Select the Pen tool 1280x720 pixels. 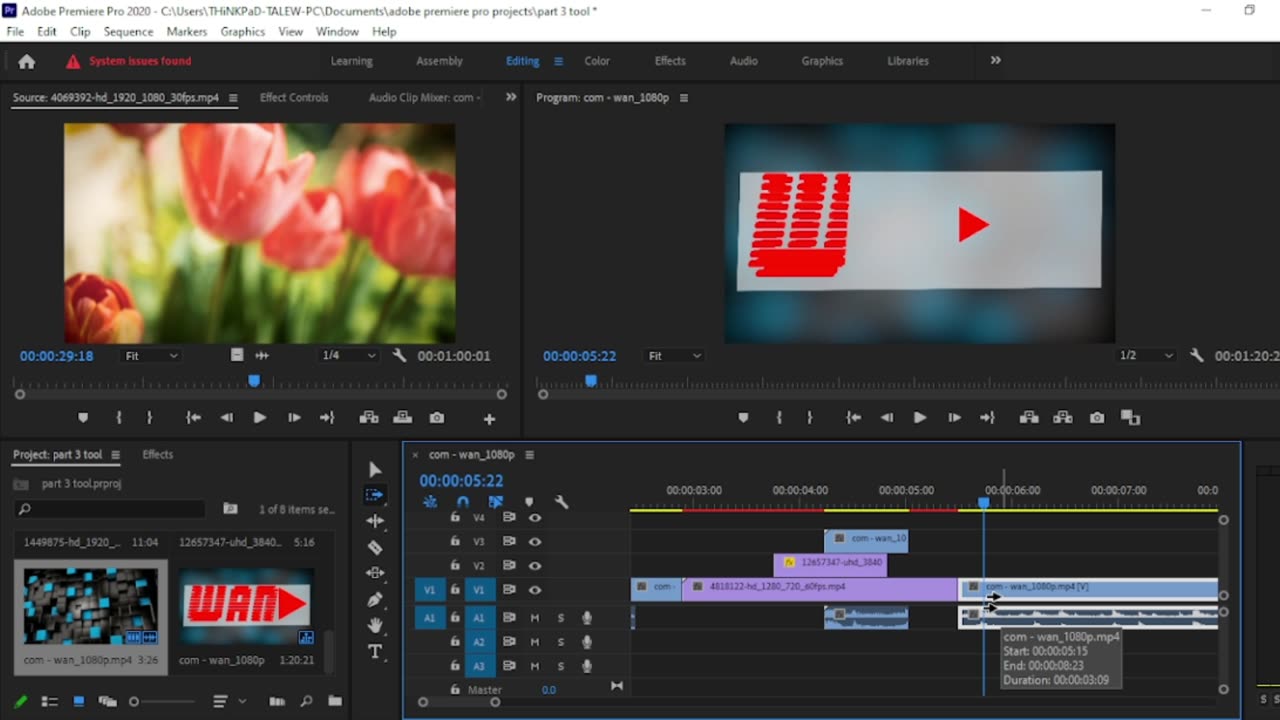tap(375, 599)
